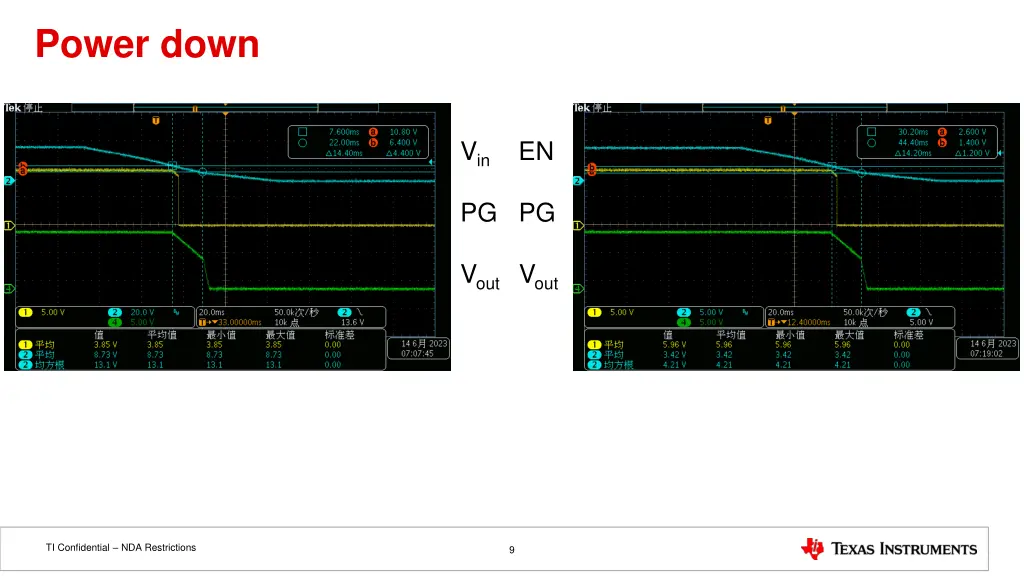Select channel 1 ground marker on the Vin scope

click(9, 225)
